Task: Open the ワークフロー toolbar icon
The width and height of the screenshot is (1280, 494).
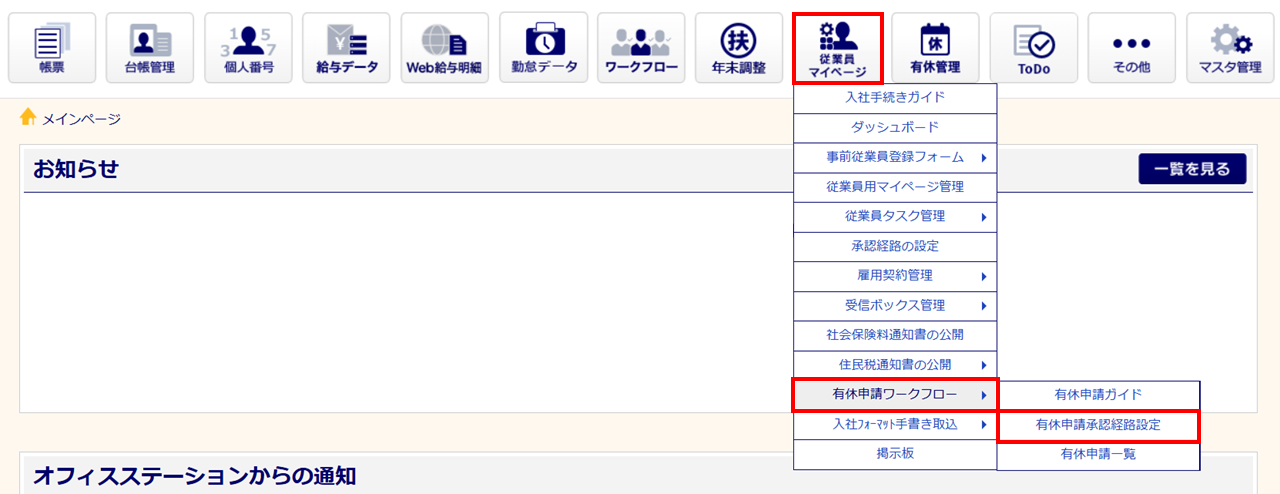Action: coord(641,48)
